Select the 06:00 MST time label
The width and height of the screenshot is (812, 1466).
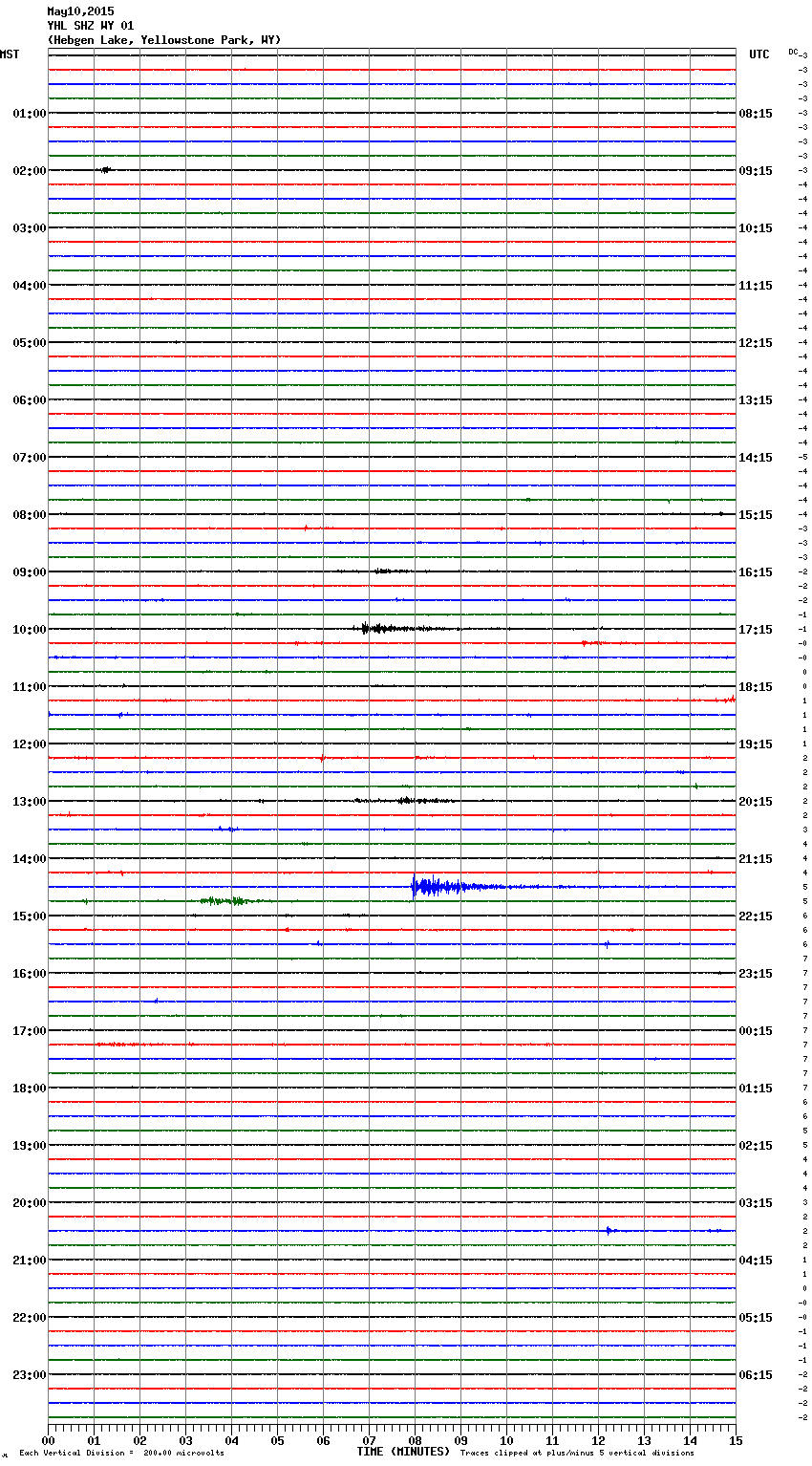(x=30, y=400)
